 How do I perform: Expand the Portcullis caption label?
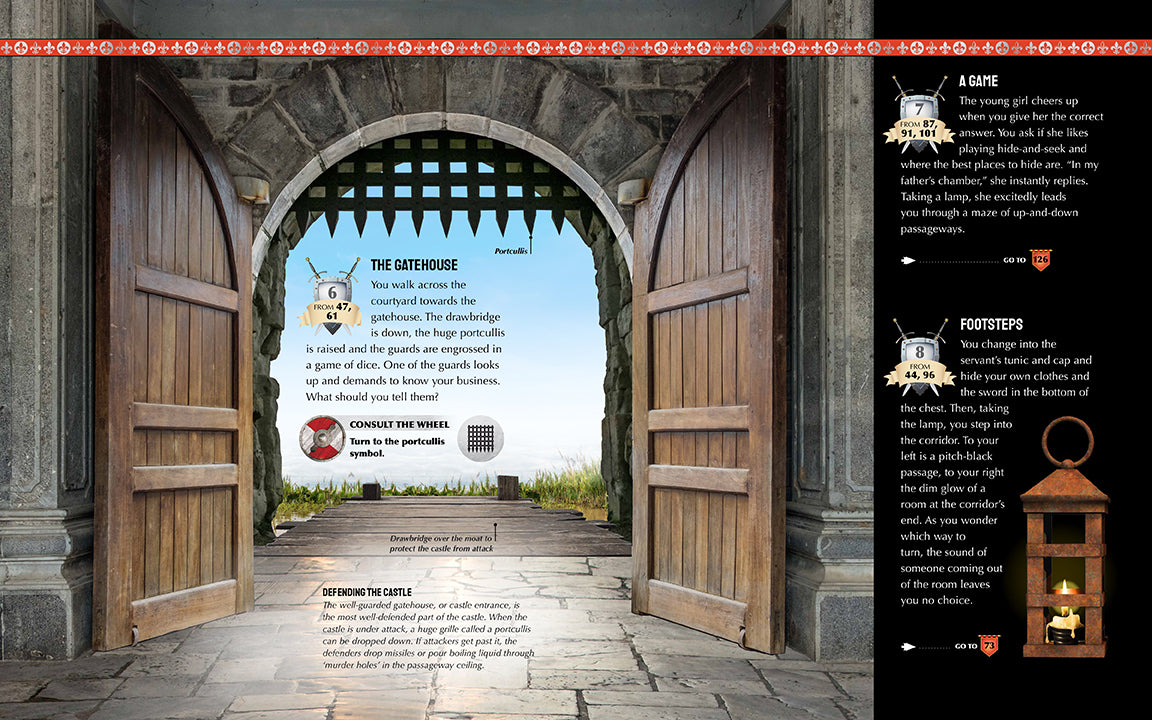pos(509,251)
